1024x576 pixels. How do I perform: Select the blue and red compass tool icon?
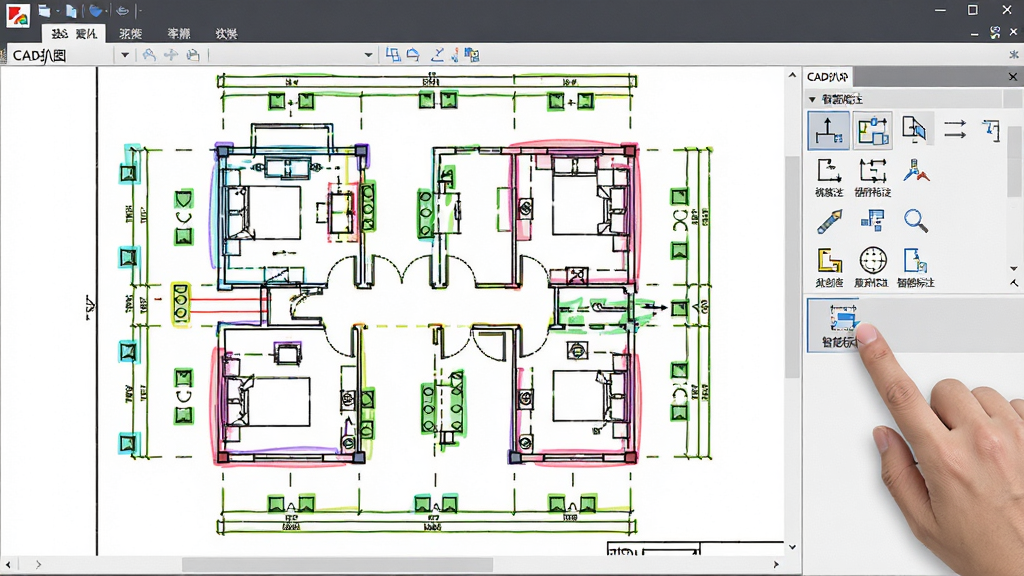[916, 171]
